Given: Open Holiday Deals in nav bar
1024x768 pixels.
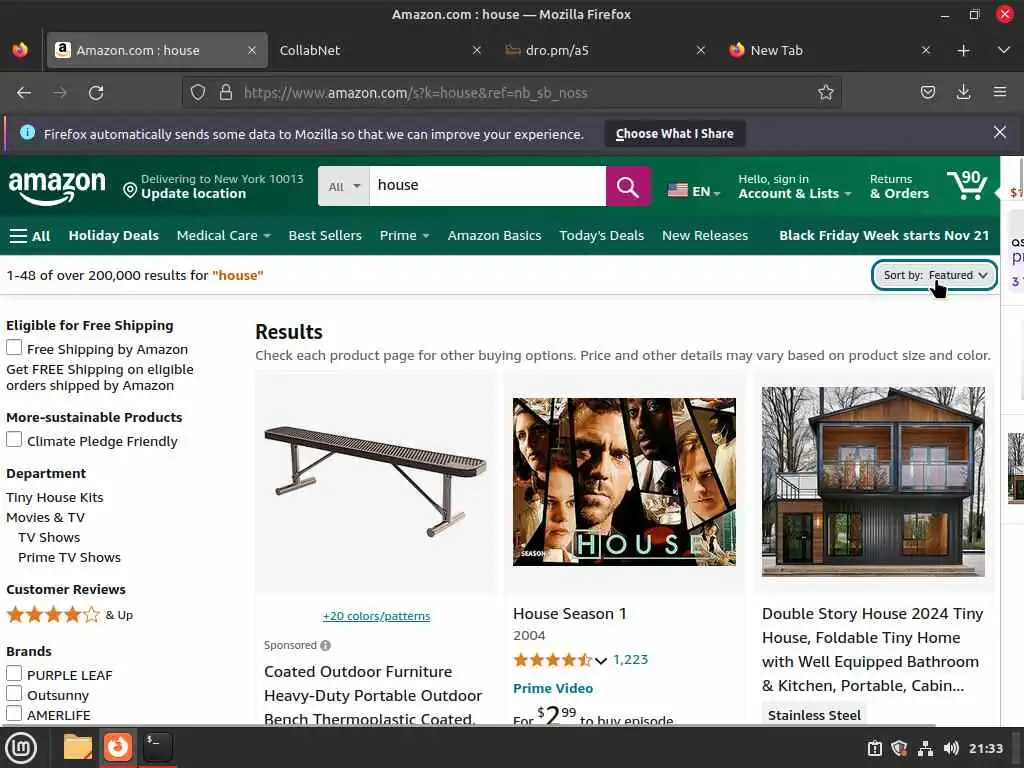Looking at the screenshot, I should click(x=114, y=236).
